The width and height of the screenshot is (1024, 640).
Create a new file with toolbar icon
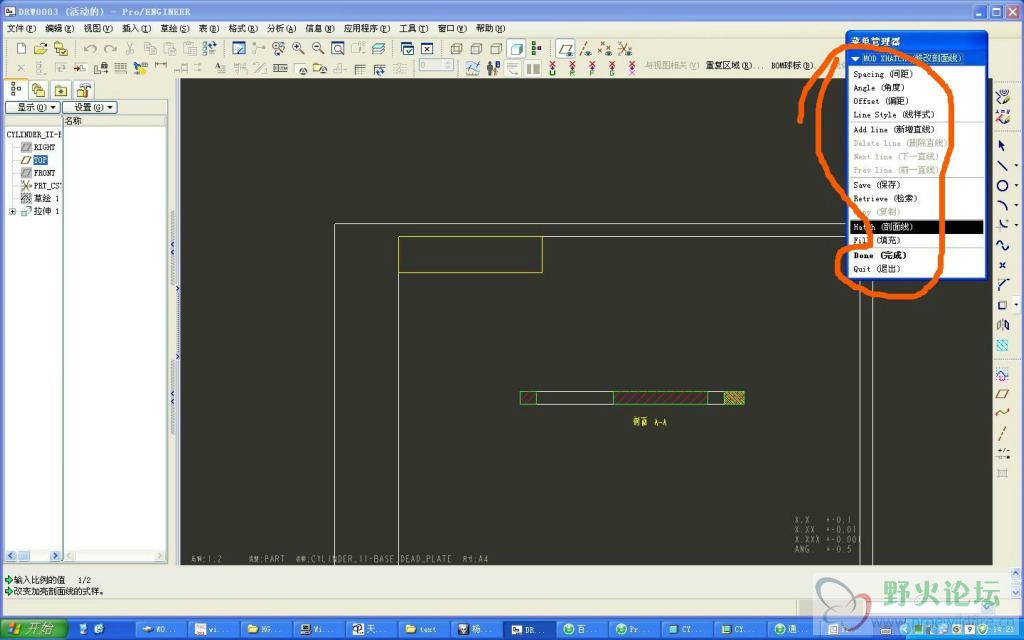pos(22,48)
